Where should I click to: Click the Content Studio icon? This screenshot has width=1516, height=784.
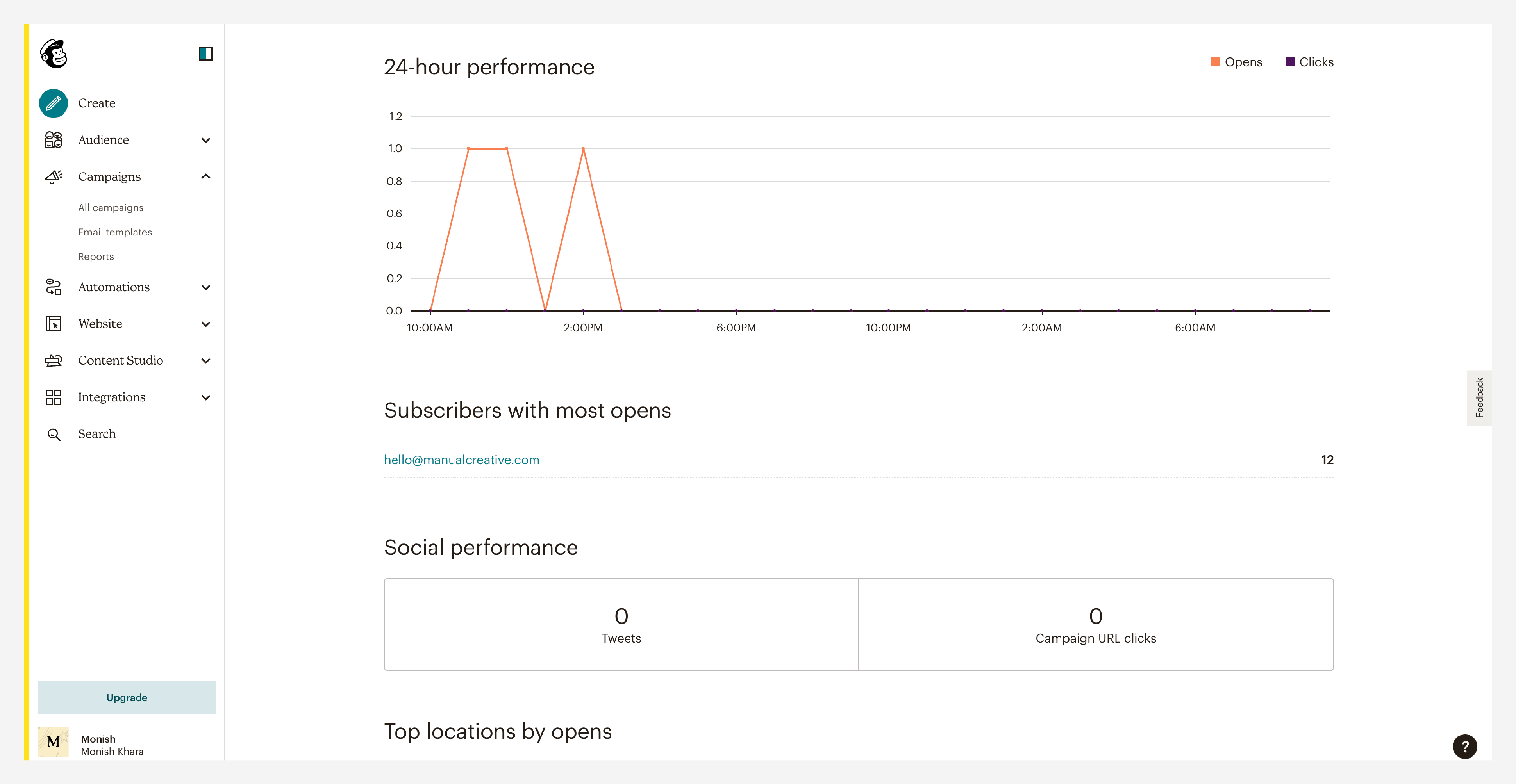point(54,360)
